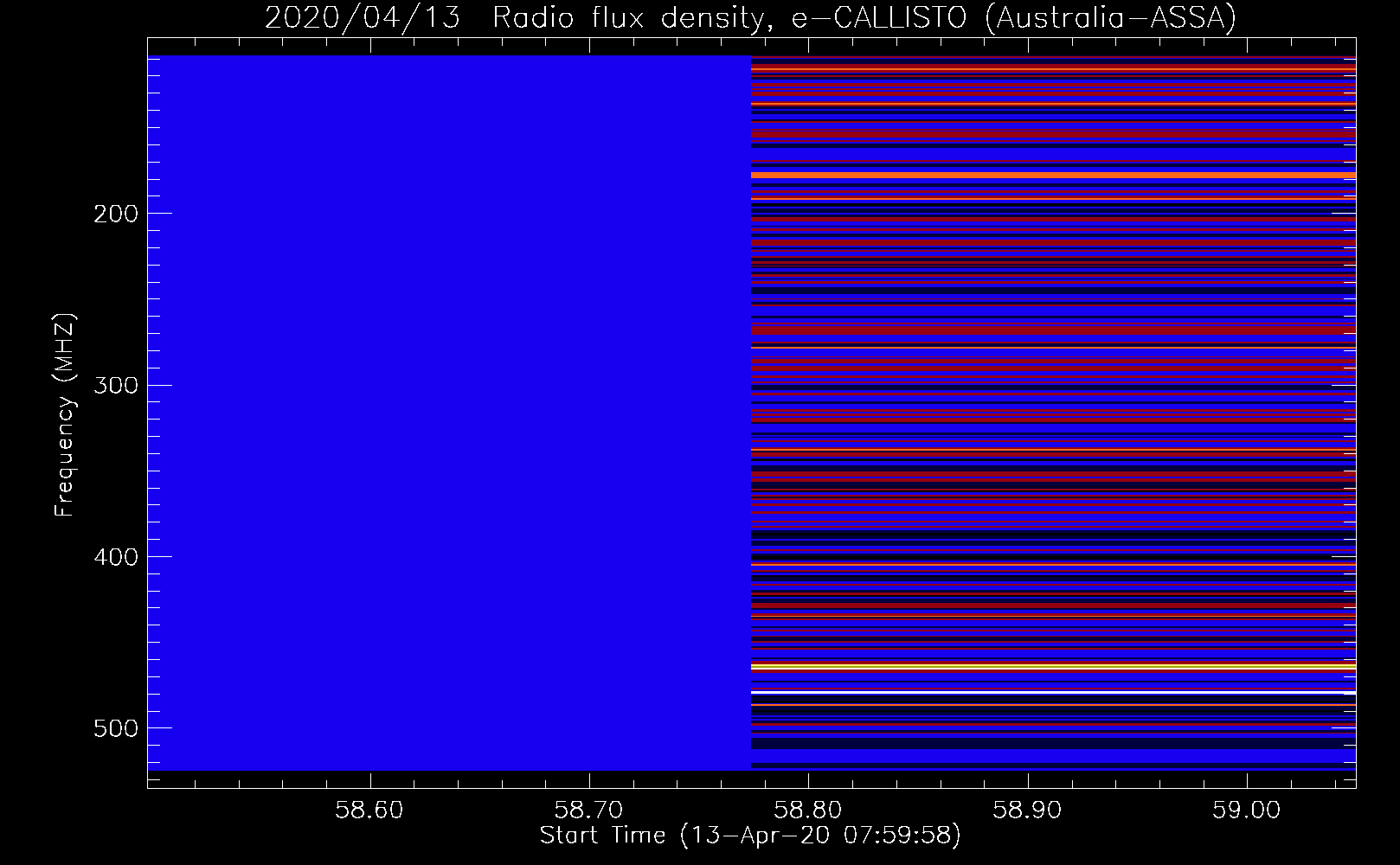The height and width of the screenshot is (865, 1400).
Task: Click the 200 frequency tick label
Action: [x=115, y=214]
